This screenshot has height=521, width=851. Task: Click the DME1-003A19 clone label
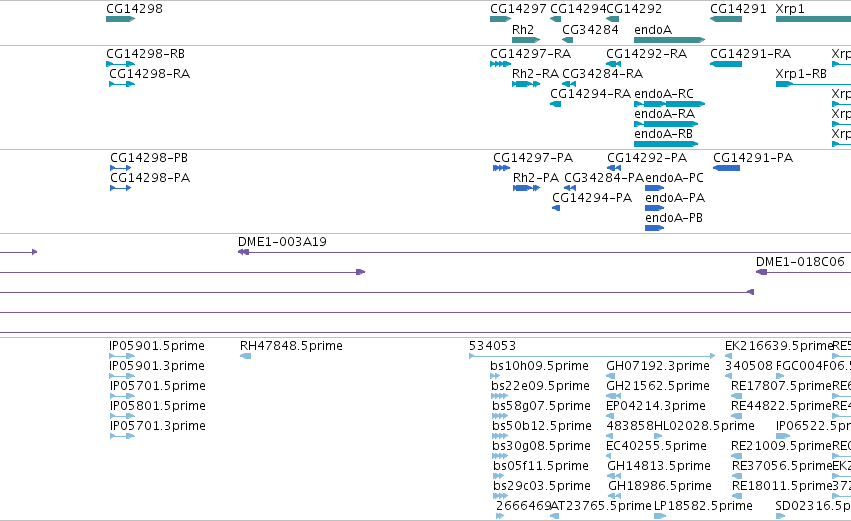(282, 242)
